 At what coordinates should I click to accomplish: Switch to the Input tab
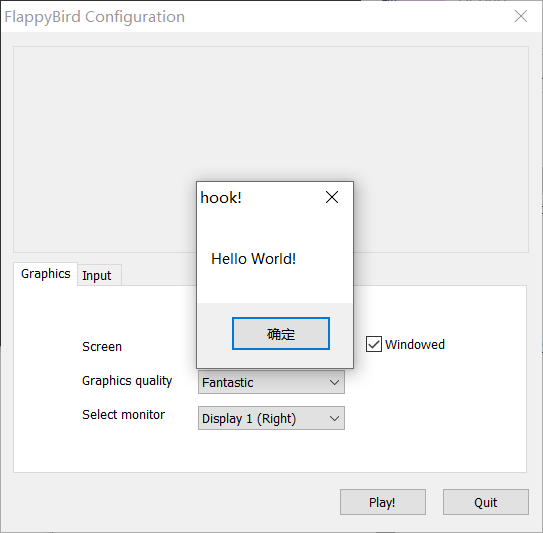(x=99, y=275)
